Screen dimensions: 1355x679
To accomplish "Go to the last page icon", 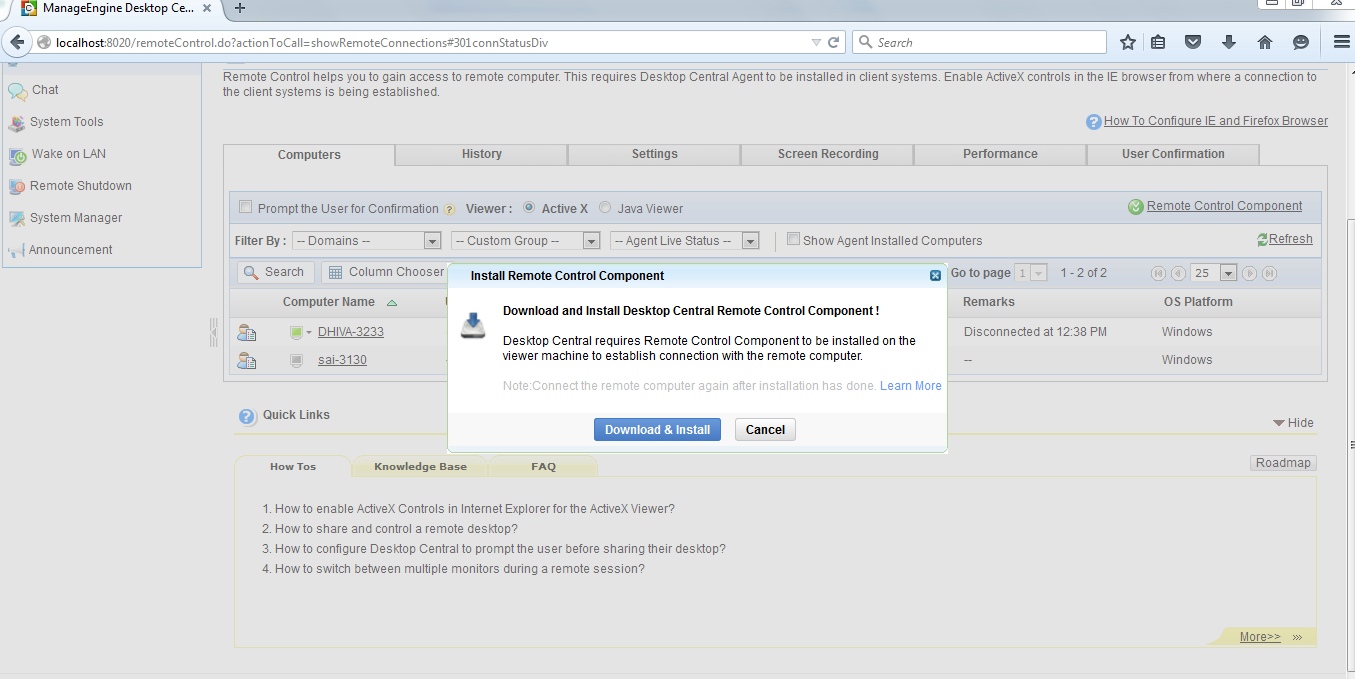I will [1269, 273].
